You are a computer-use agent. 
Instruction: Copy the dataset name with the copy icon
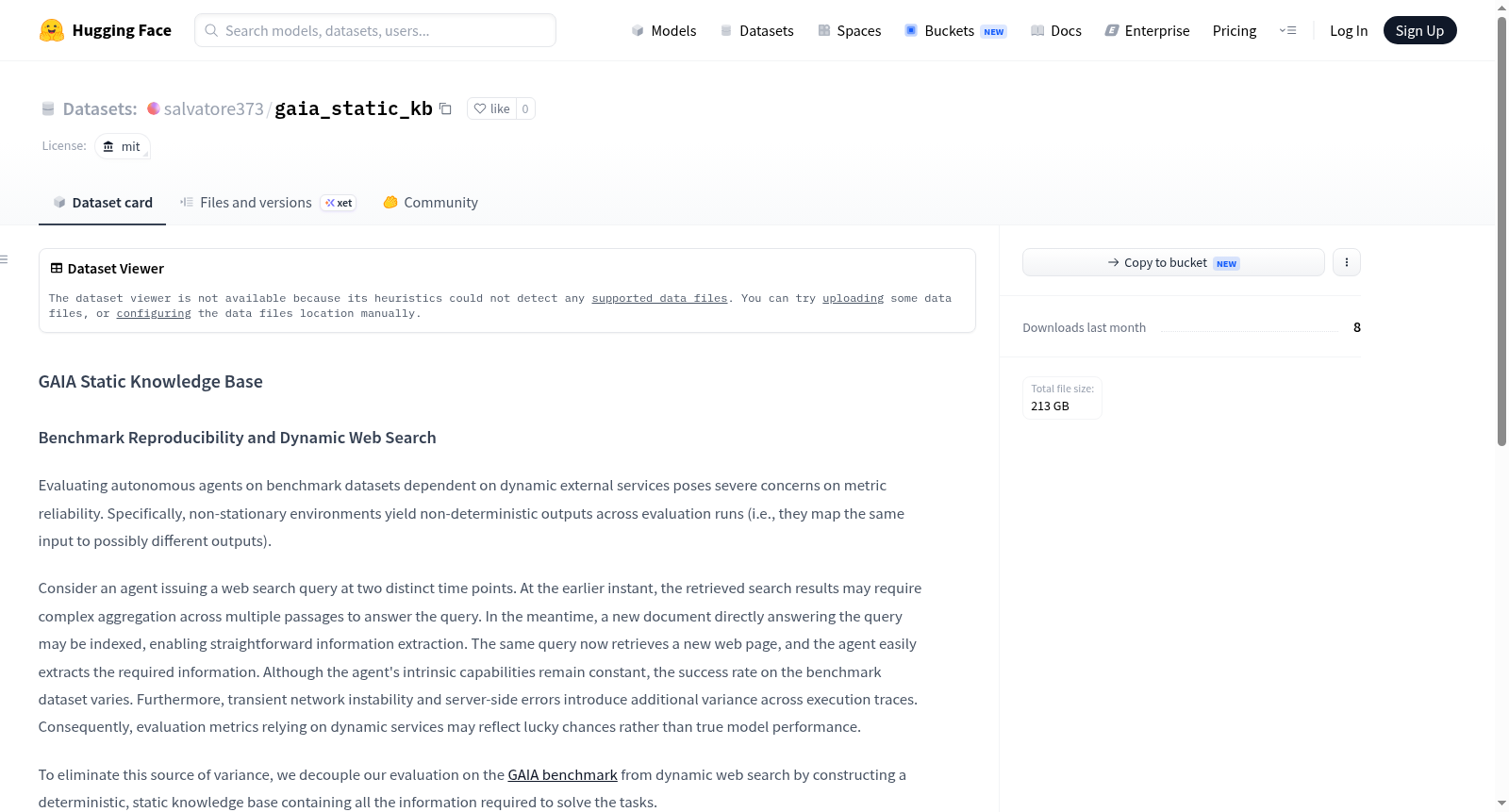[x=445, y=109]
